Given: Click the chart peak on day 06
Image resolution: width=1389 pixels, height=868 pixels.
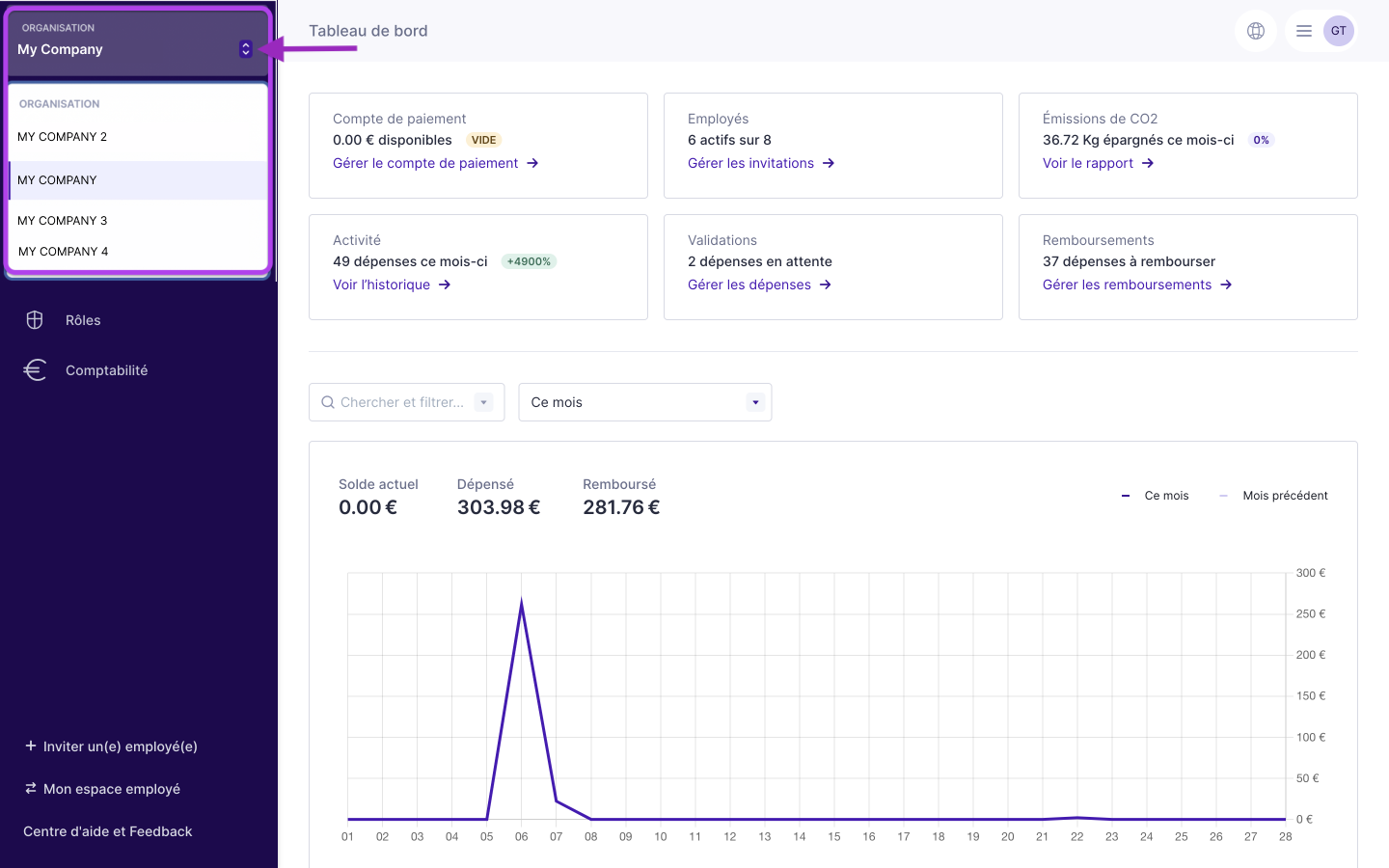Looking at the screenshot, I should click(522, 603).
